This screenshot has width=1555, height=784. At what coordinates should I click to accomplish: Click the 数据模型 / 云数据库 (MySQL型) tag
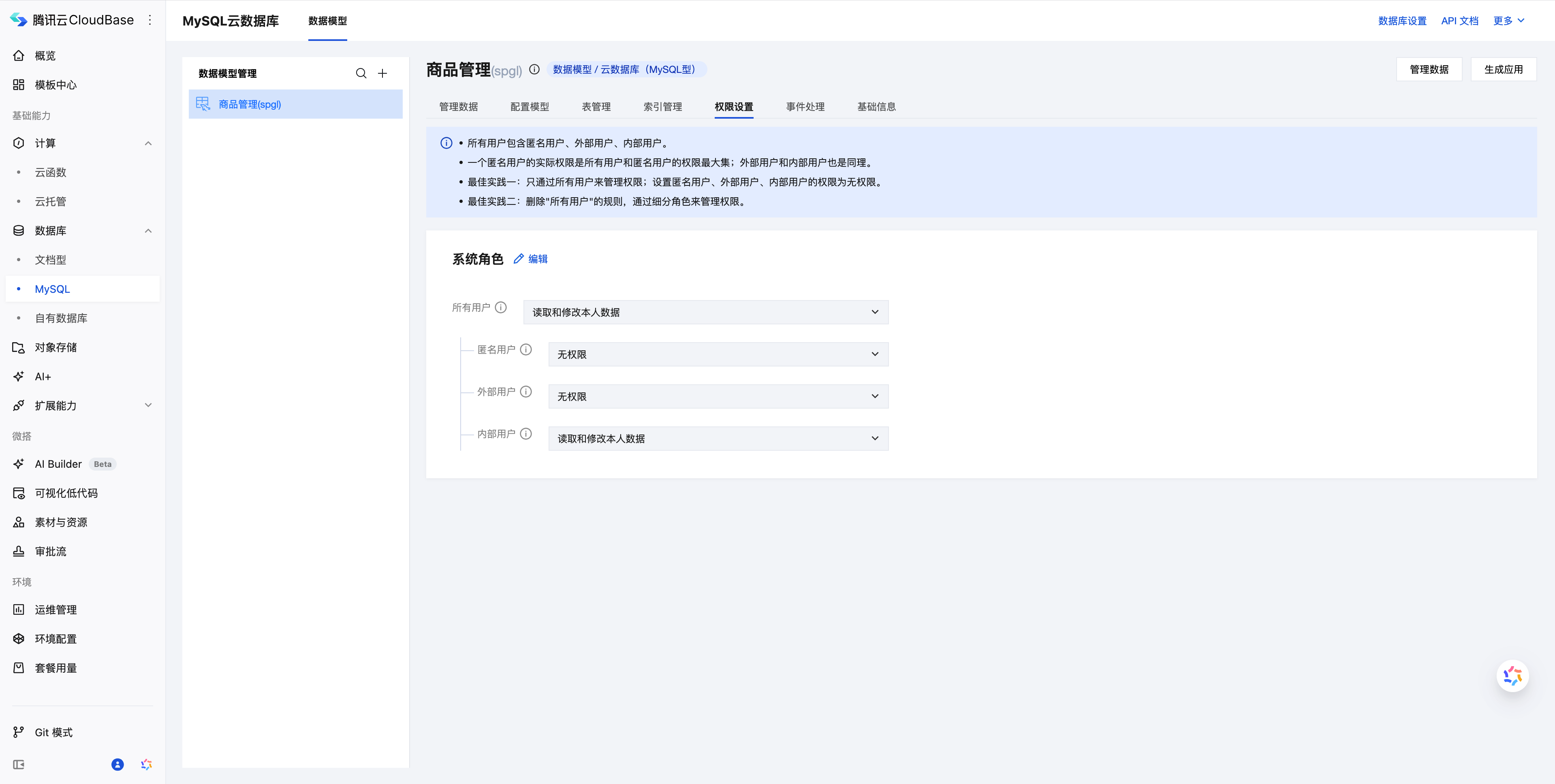[x=627, y=69]
